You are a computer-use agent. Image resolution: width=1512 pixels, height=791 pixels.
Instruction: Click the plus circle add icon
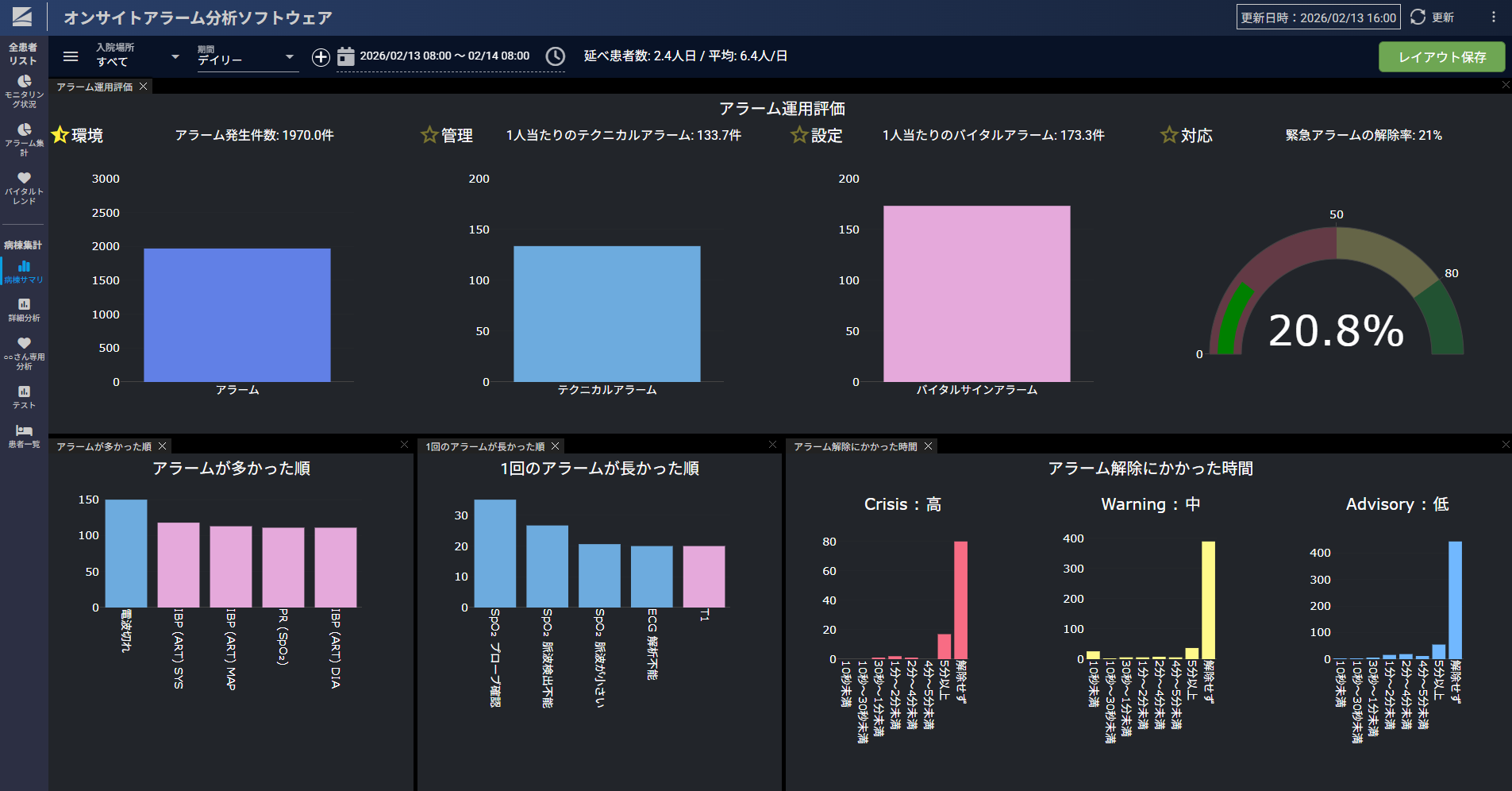click(x=321, y=57)
